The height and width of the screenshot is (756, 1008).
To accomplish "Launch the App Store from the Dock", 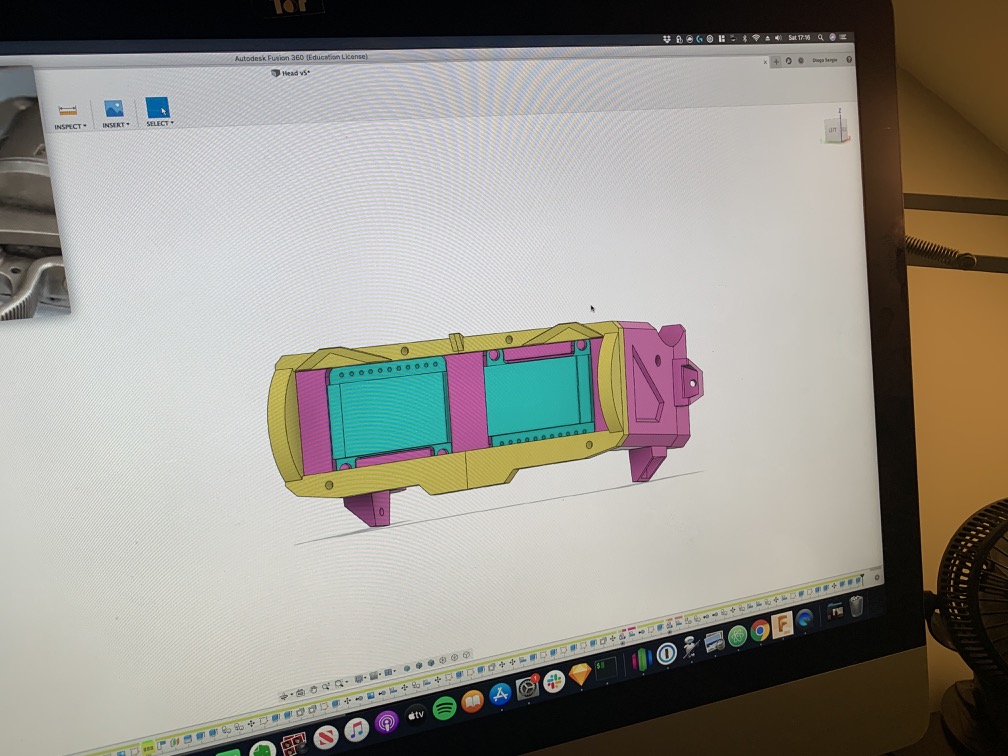I will pos(500,694).
